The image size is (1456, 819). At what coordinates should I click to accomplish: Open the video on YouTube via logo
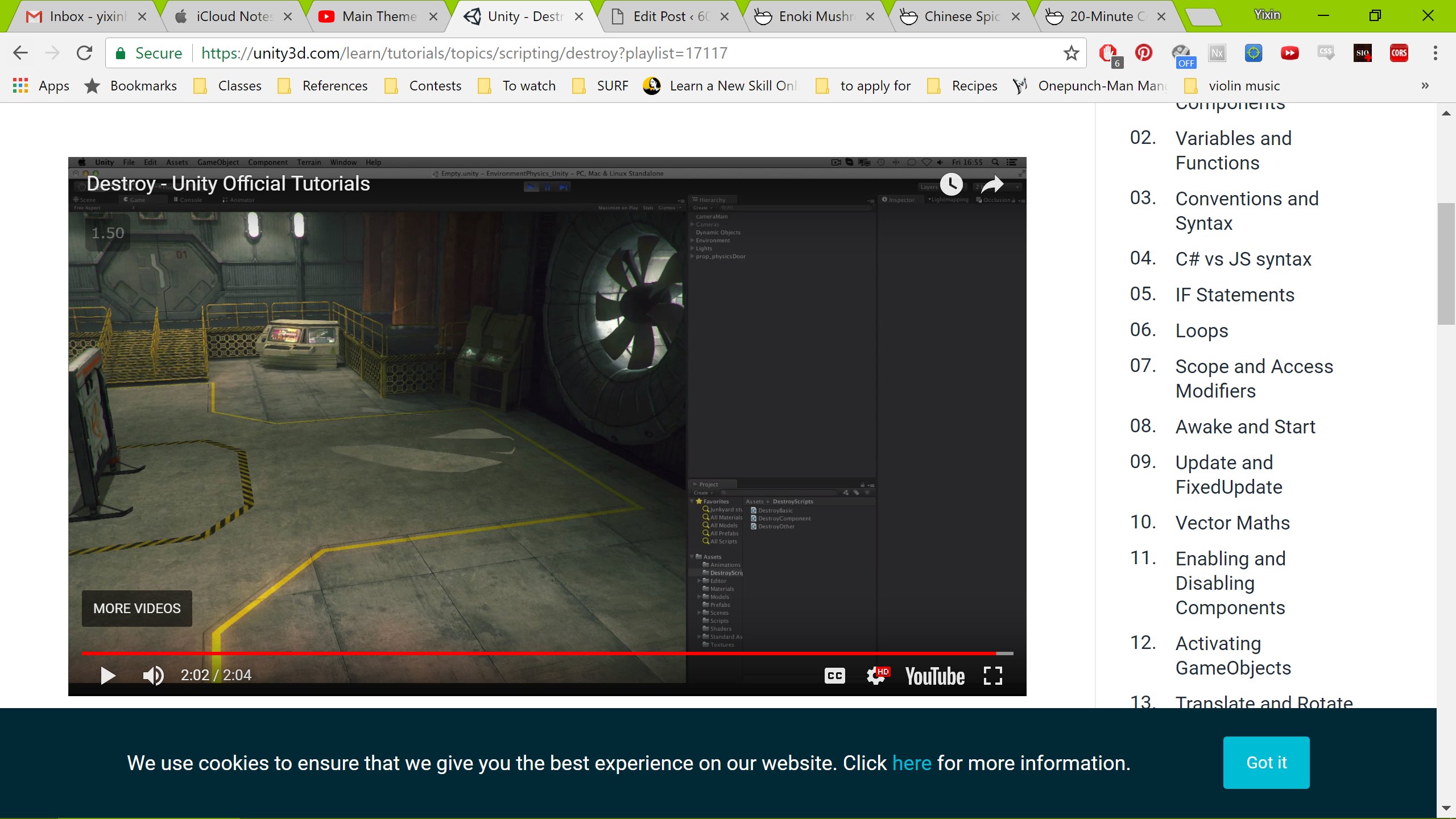pos(934,676)
